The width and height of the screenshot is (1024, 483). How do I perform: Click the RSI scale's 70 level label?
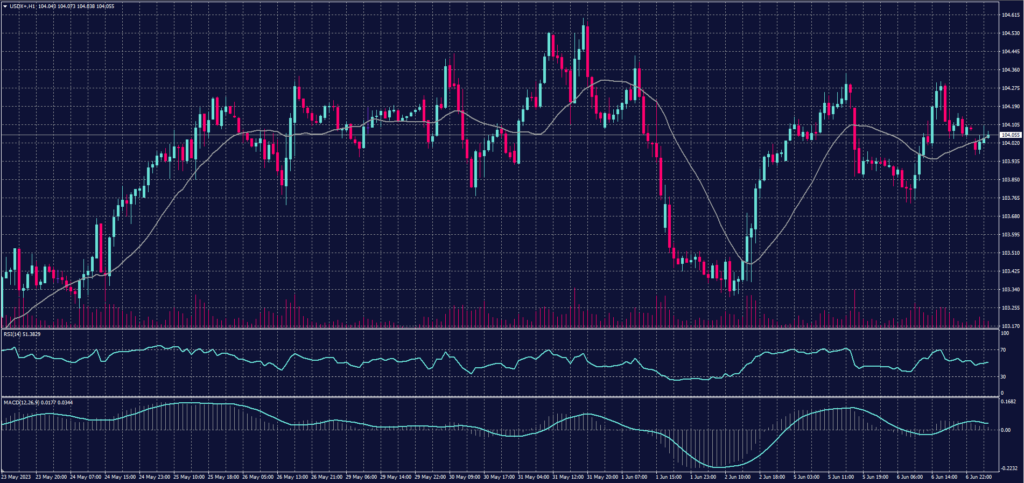[x=1005, y=352]
